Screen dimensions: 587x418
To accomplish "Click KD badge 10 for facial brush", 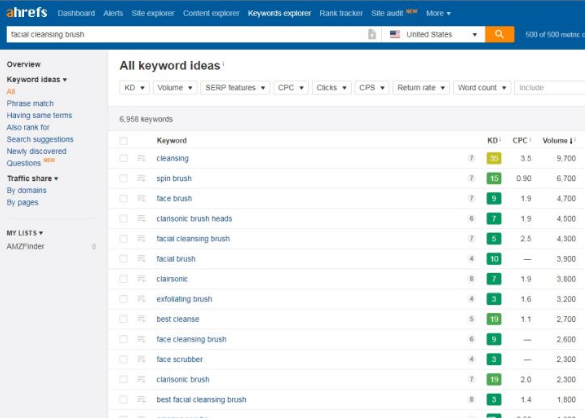I will point(494,259).
